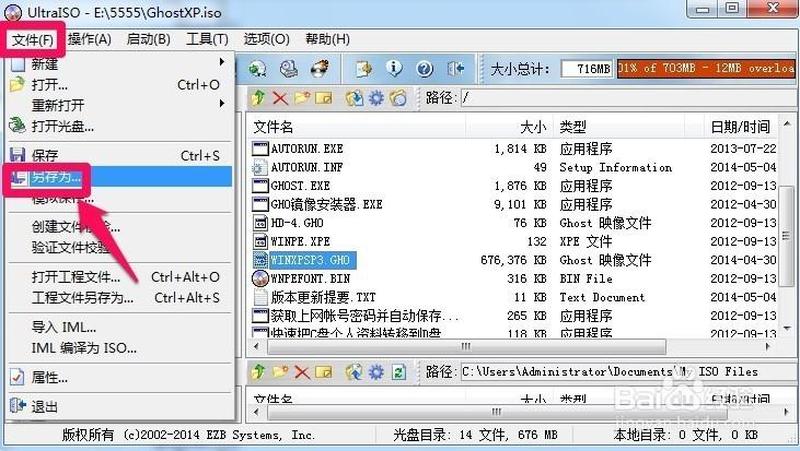Screen dimensions: 800x451
Task: Click the red X delete icon in local pane
Action: click(x=302, y=372)
